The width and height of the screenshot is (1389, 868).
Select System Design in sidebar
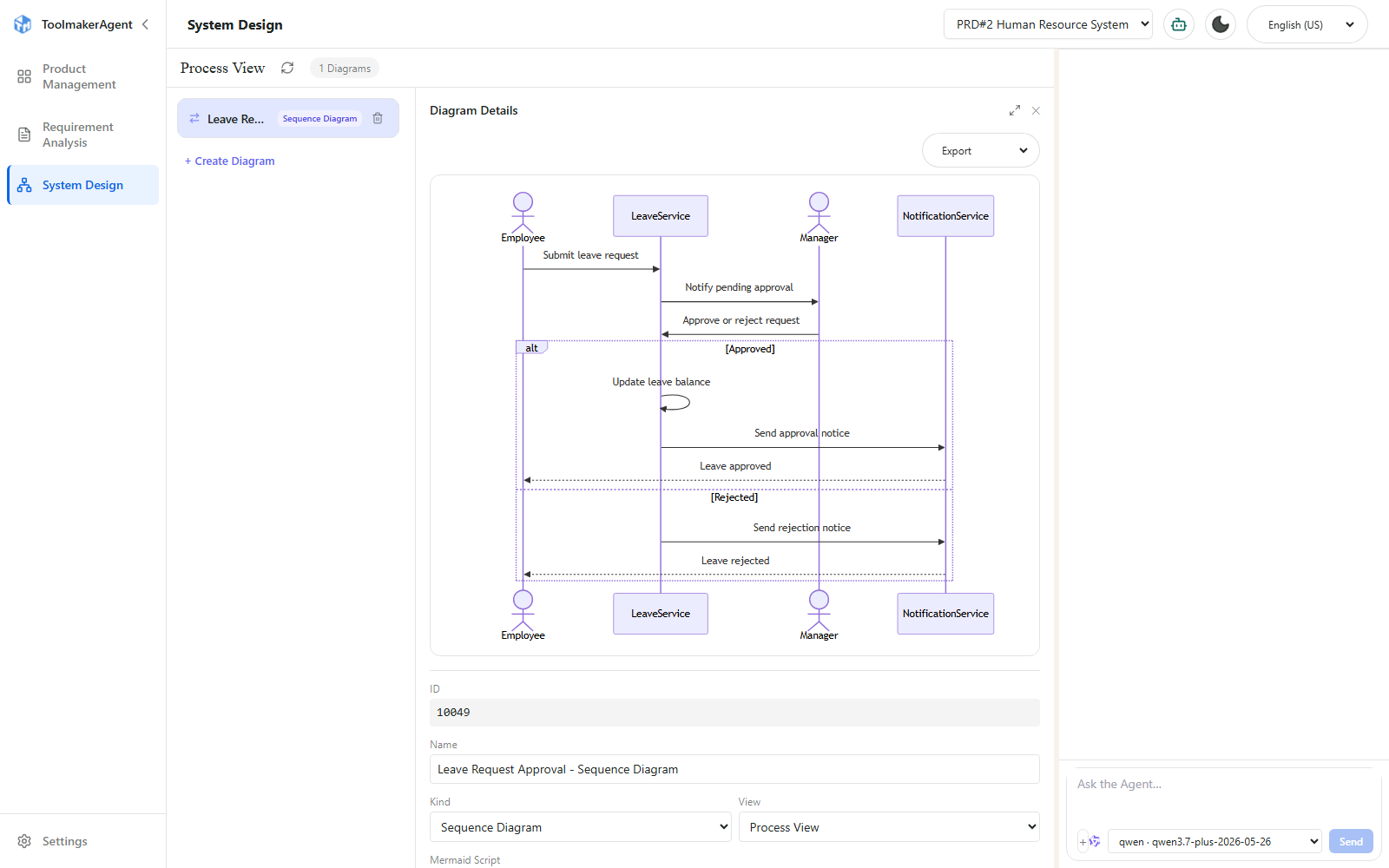click(82, 185)
